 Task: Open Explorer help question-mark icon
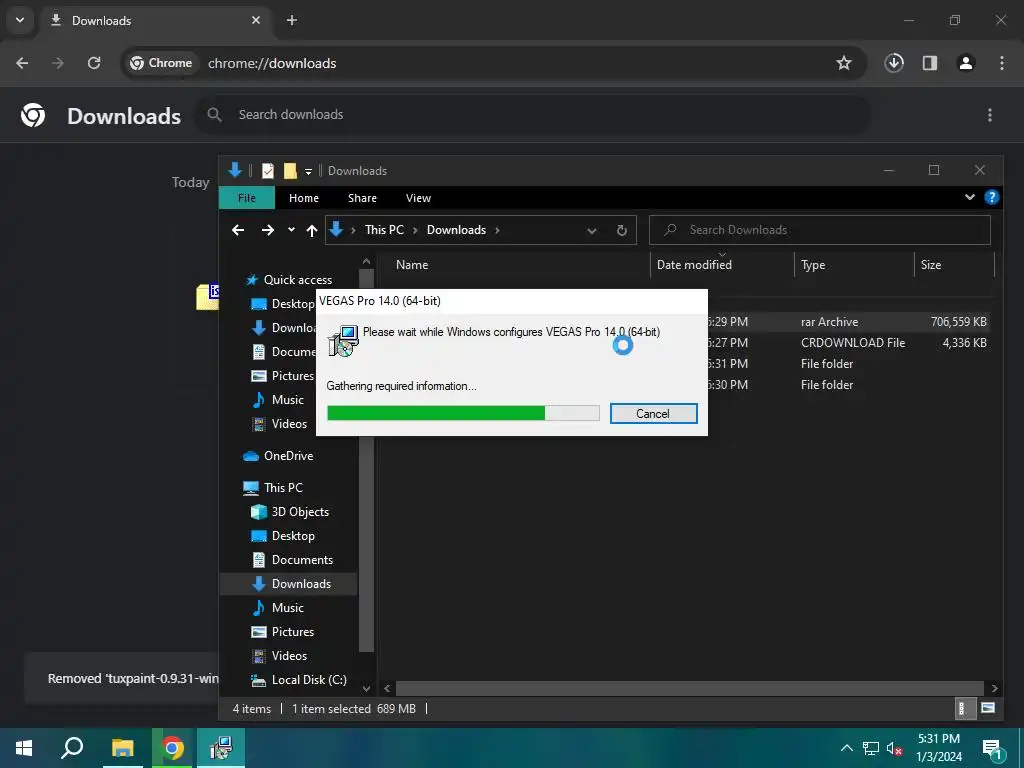(x=991, y=197)
